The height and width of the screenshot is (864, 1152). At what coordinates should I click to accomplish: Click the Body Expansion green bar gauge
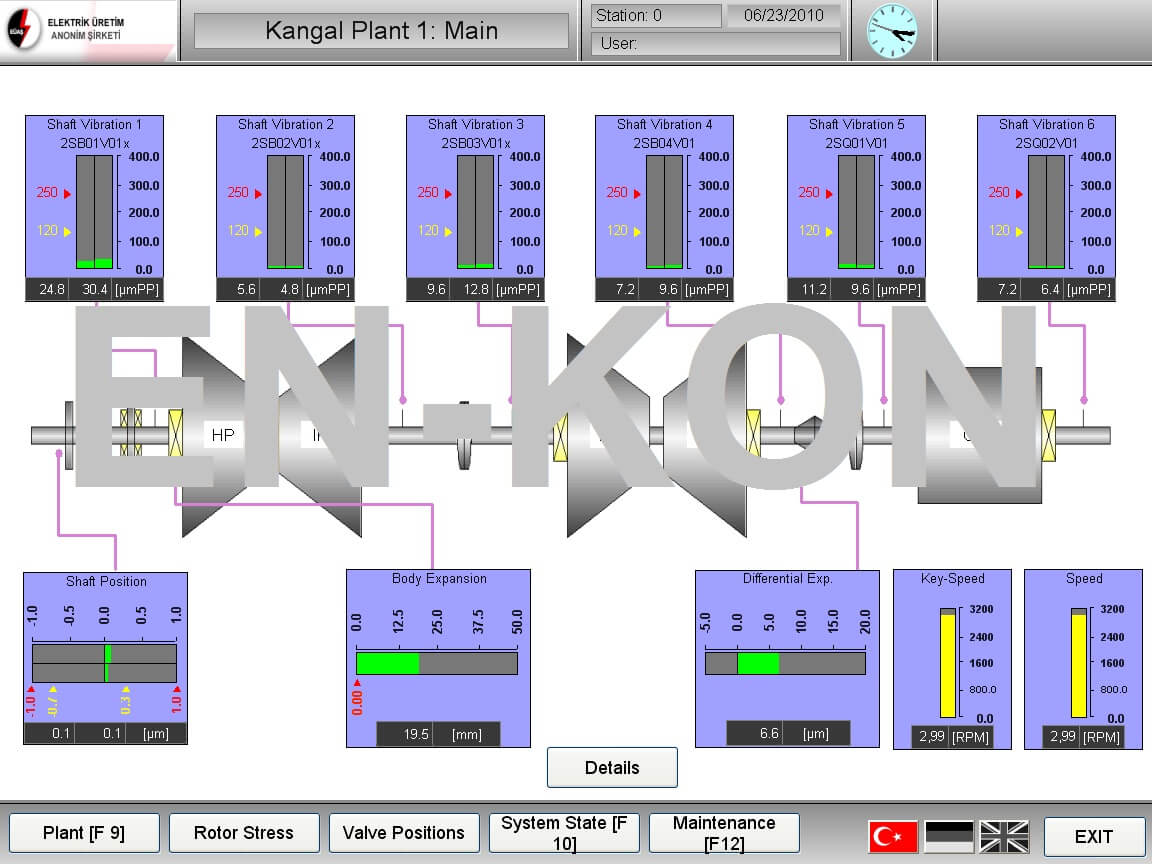[x=437, y=663]
